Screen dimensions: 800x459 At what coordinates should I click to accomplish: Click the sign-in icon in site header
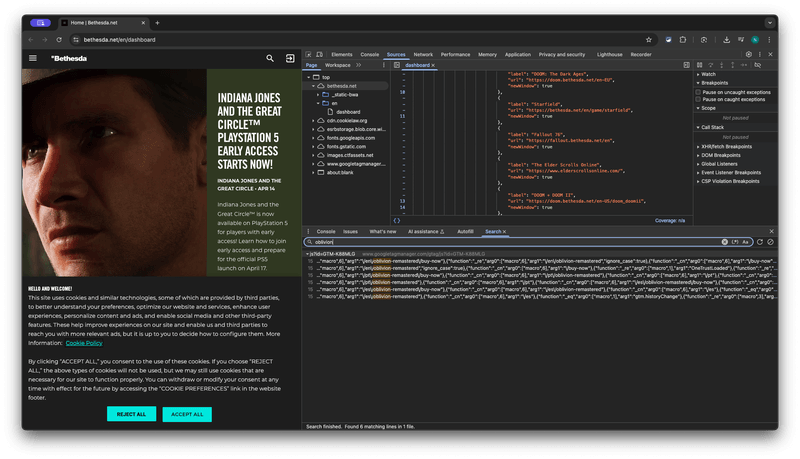point(290,59)
